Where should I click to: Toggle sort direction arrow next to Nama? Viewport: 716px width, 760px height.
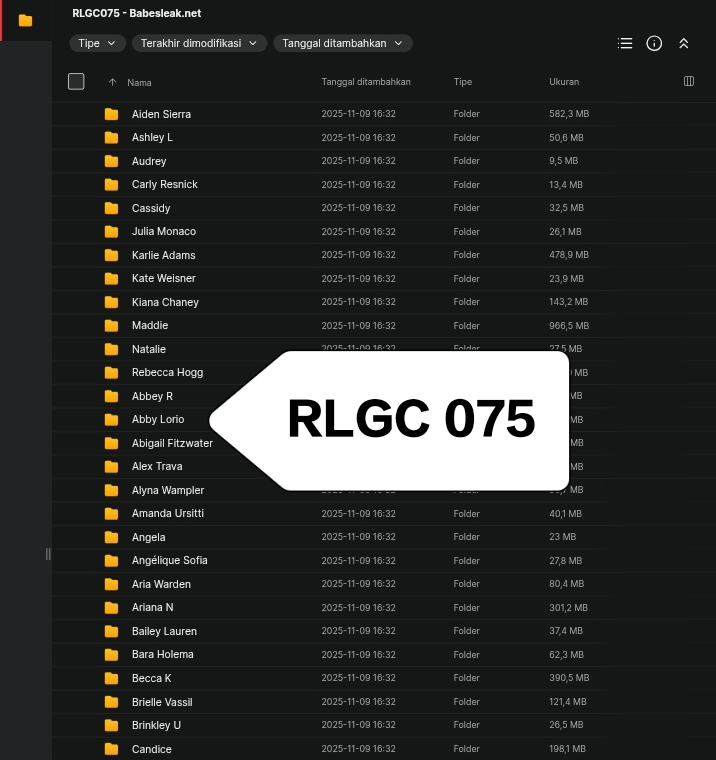[x=112, y=82]
